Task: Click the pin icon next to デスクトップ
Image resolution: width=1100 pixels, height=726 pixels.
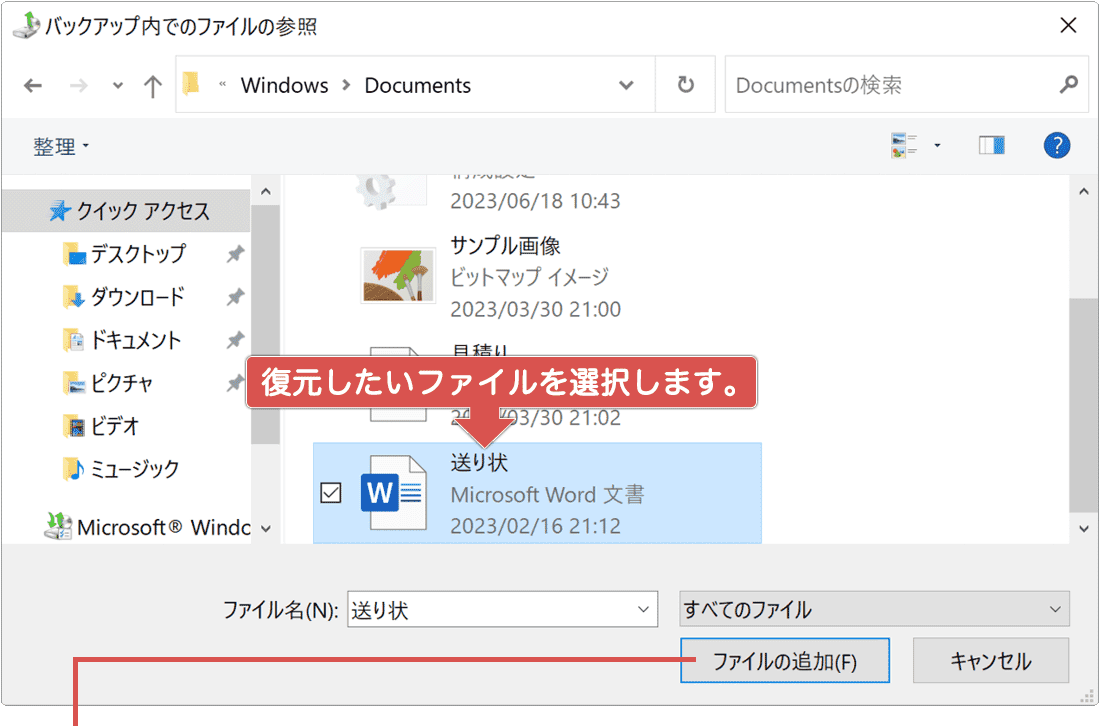Action: pyautogui.click(x=233, y=254)
